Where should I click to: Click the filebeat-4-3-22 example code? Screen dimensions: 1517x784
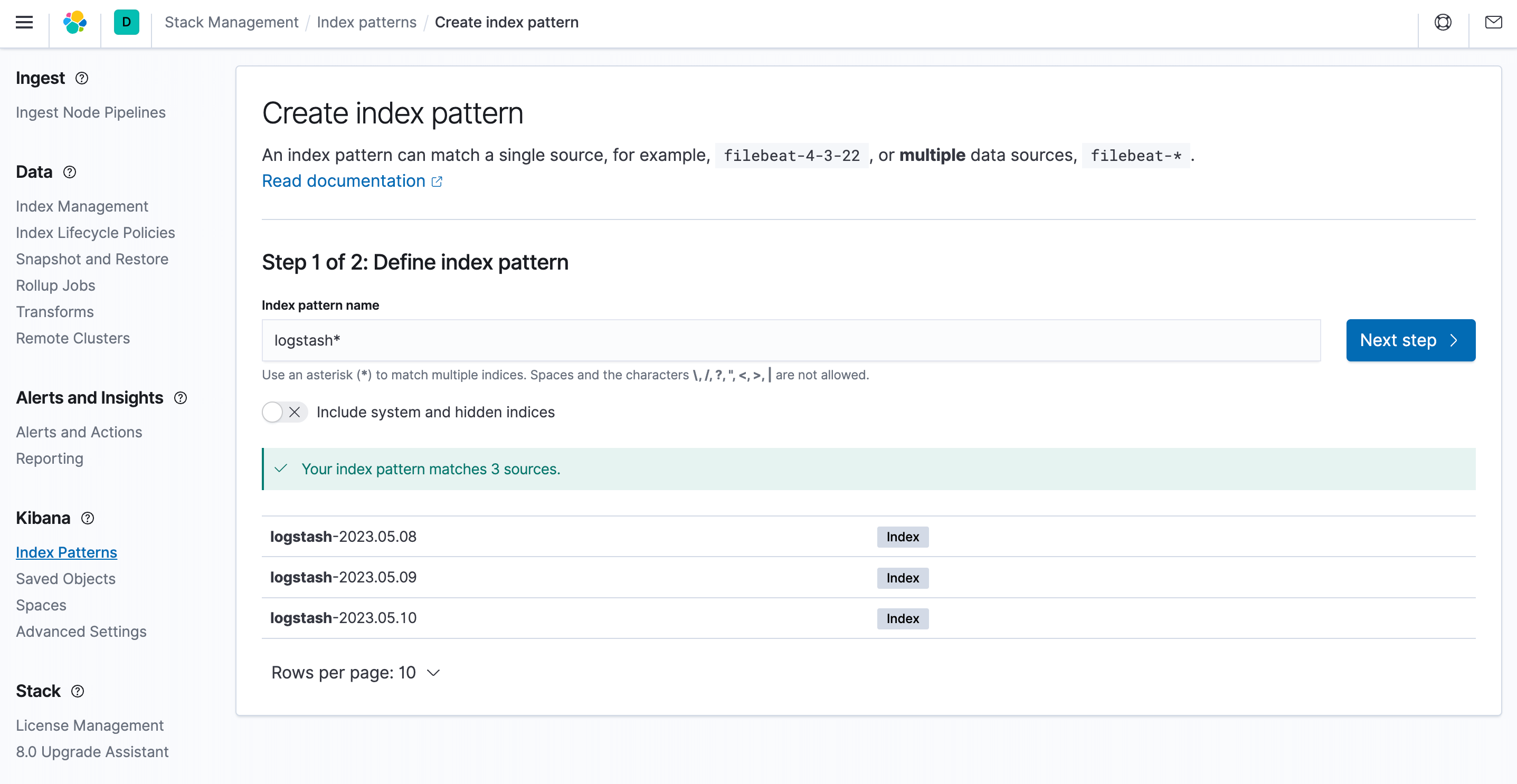[x=791, y=156]
